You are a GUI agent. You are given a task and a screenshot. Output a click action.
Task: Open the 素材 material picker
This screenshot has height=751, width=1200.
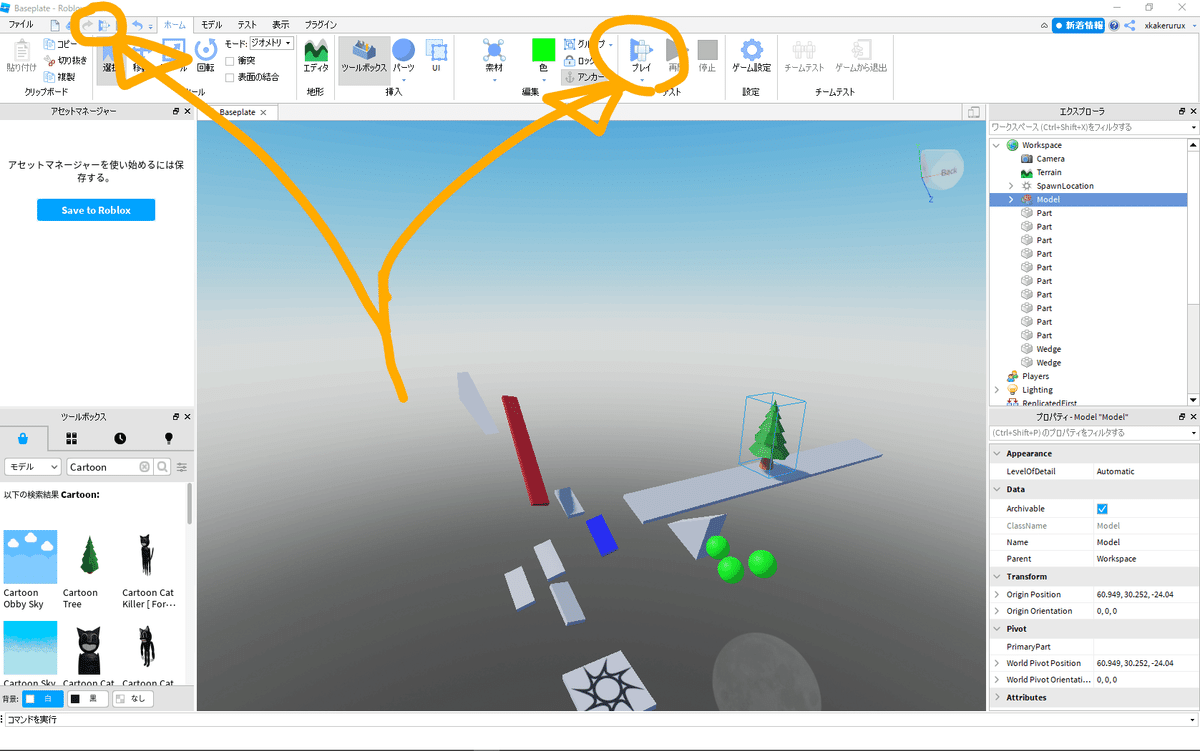[x=494, y=56]
